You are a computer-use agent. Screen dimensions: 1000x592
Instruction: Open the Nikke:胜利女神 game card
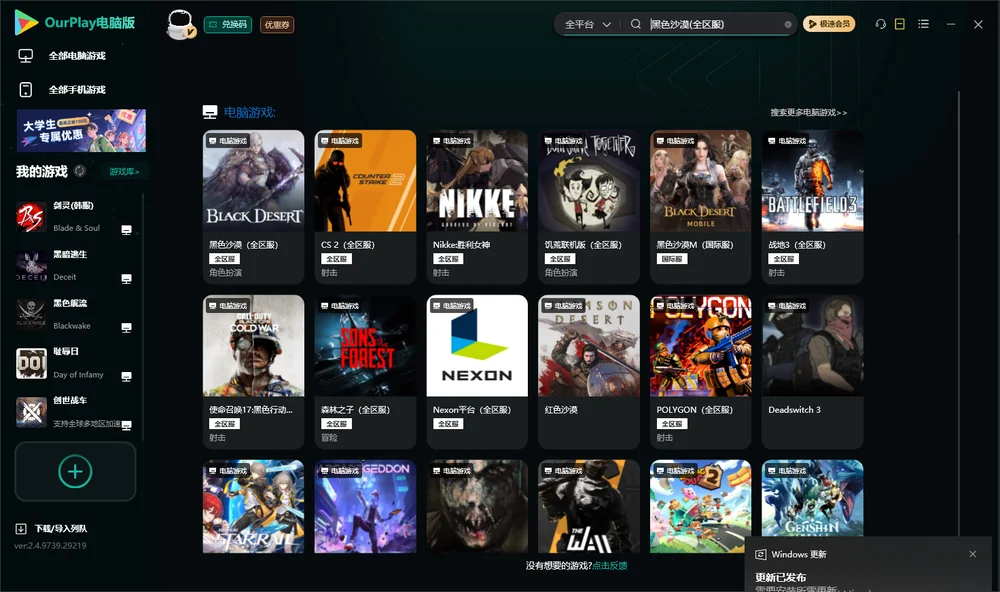click(477, 207)
